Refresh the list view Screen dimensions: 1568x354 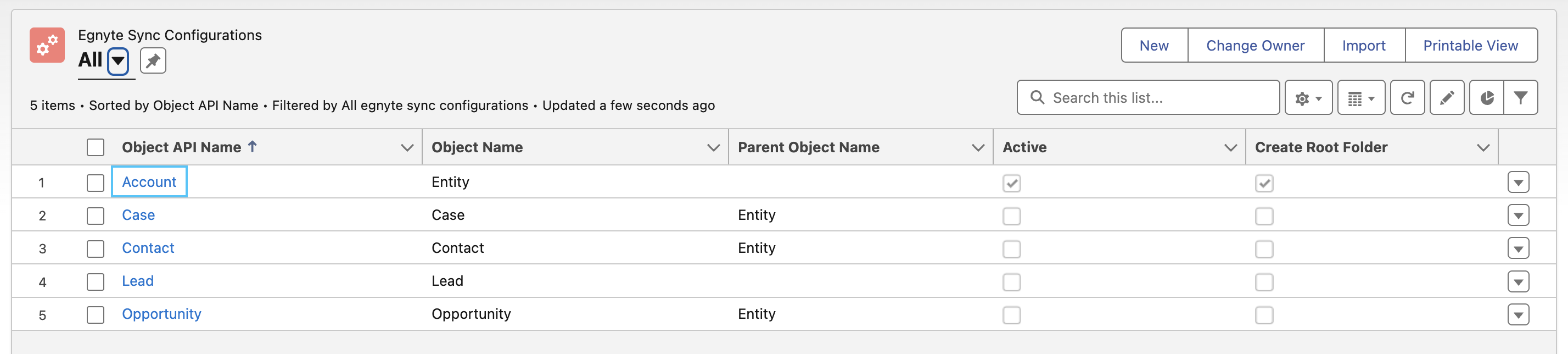pos(1407,97)
